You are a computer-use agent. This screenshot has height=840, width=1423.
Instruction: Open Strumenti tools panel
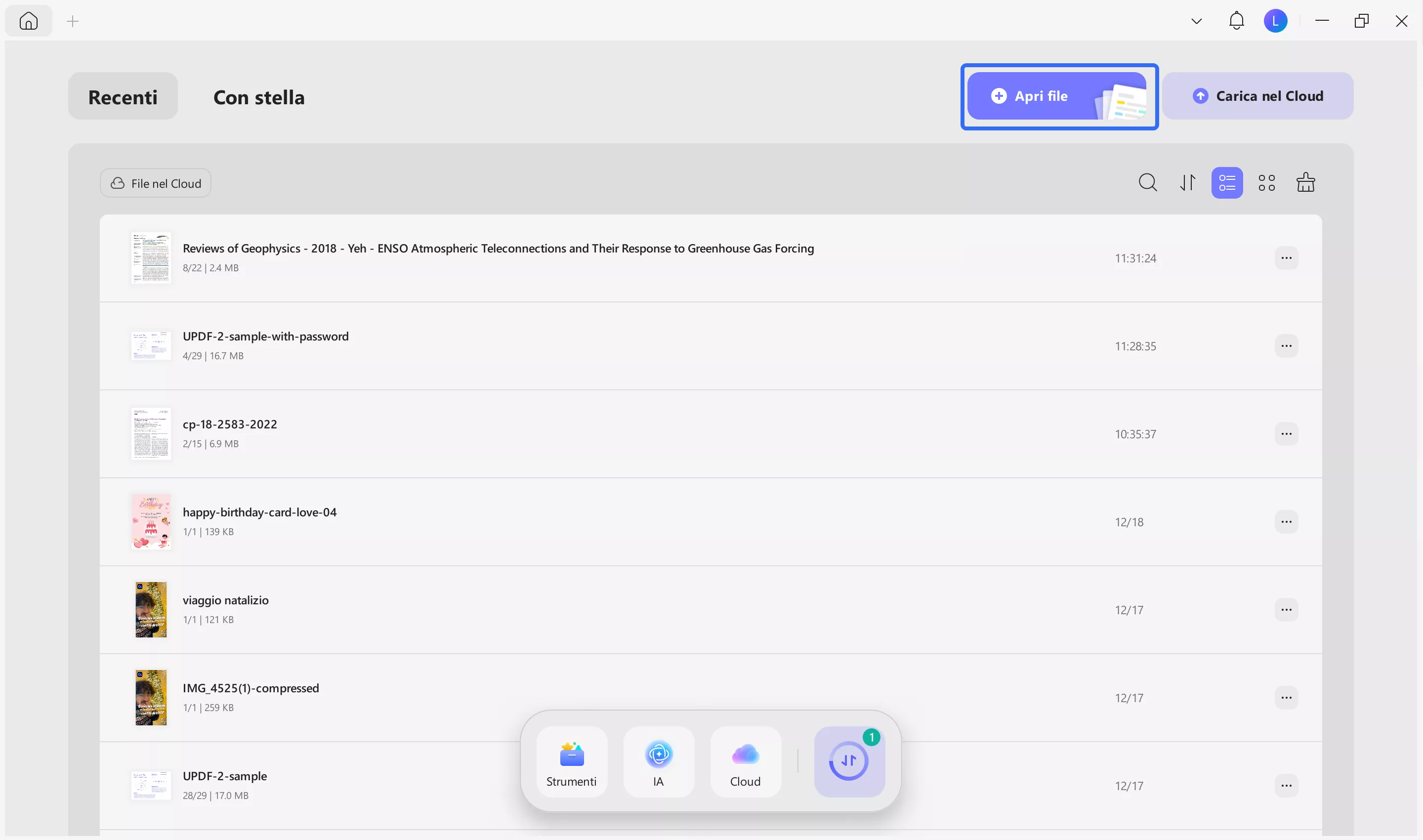pyautogui.click(x=571, y=762)
